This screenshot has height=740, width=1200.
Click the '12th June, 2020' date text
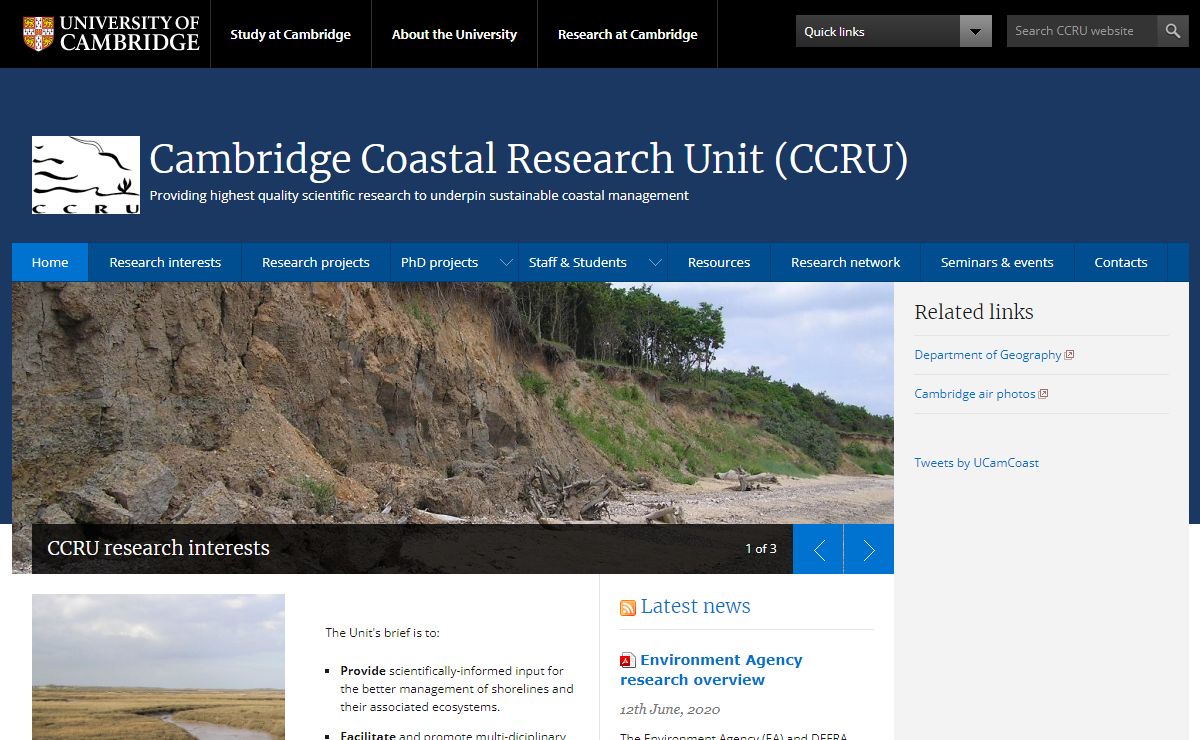[x=670, y=709]
